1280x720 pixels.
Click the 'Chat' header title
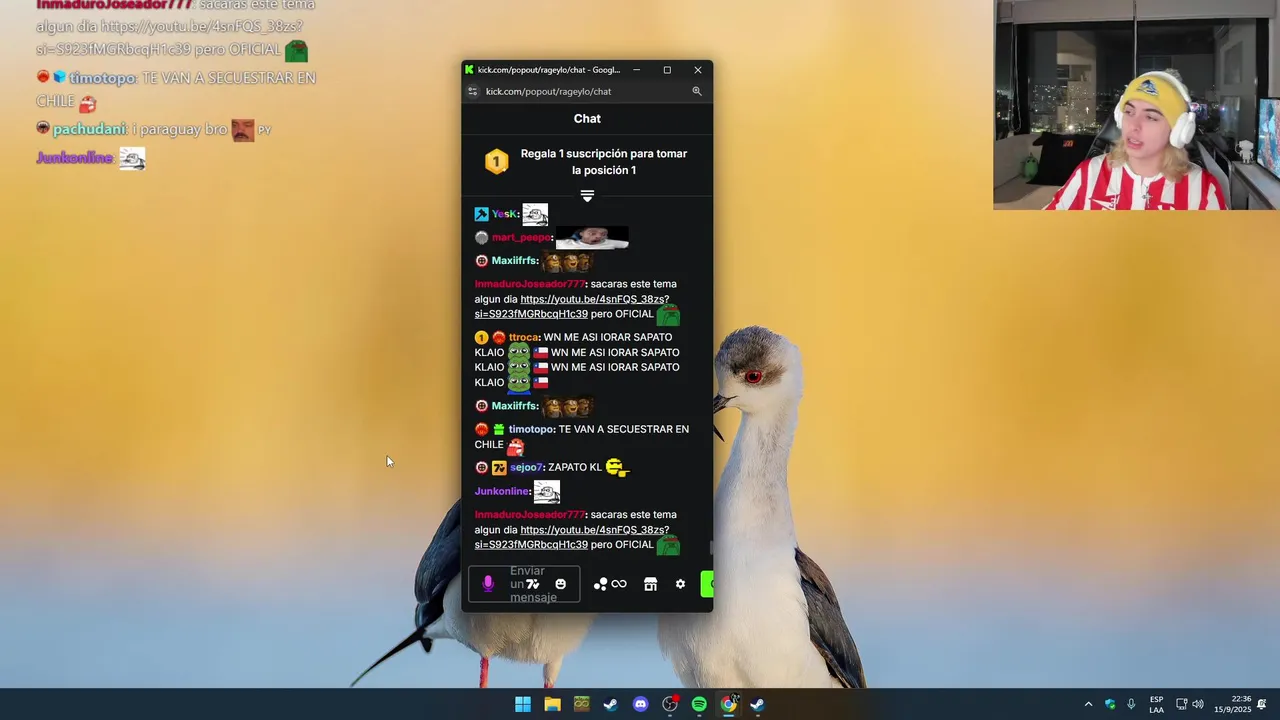coord(587,118)
